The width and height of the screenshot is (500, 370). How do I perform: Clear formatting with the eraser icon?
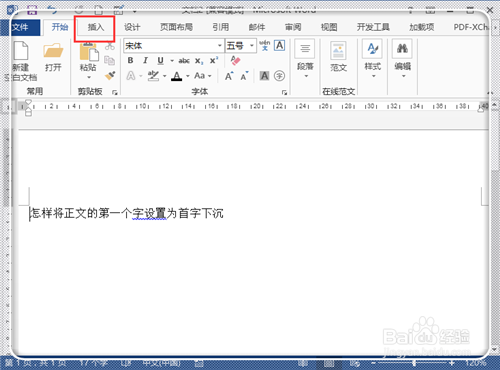point(235,60)
